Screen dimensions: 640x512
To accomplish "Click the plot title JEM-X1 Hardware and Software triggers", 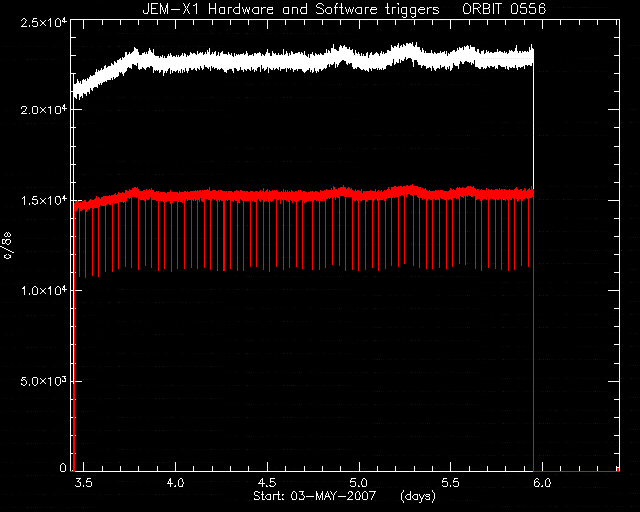I will pyautogui.click(x=291, y=9).
